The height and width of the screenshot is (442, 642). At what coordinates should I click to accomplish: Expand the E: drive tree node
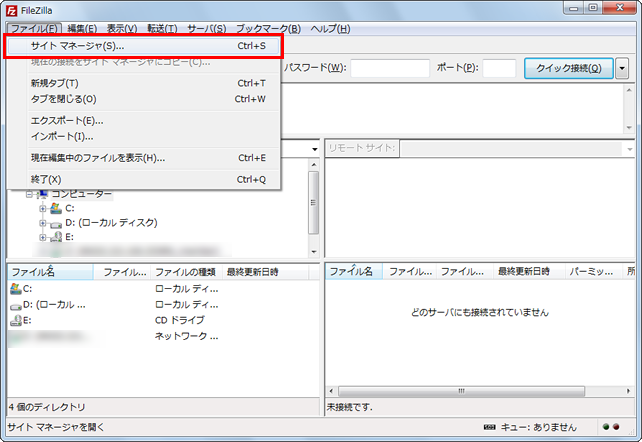(x=43, y=237)
